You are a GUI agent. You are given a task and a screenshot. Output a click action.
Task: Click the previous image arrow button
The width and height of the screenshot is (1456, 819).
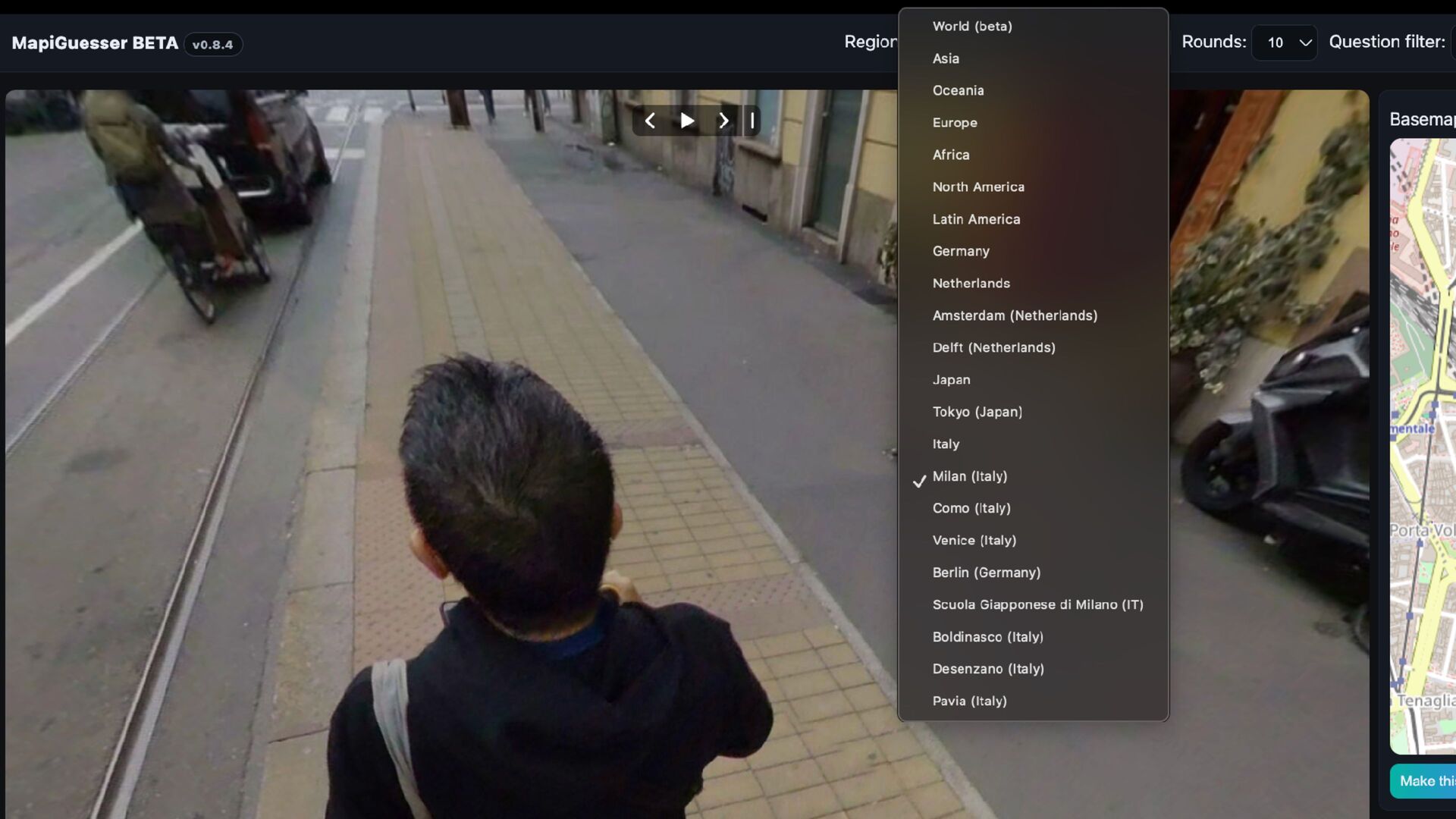point(650,121)
